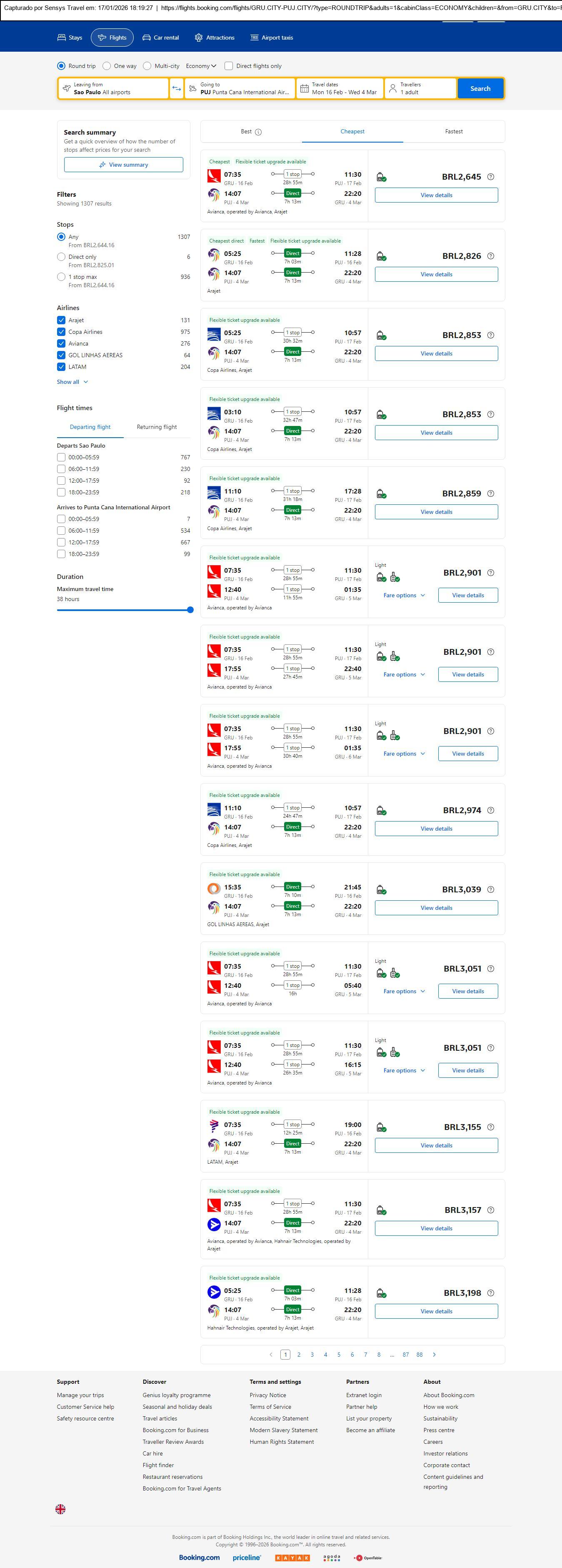Expand Fare options for the BRL2,901 Avianca flight
The image size is (562, 1568).
point(404,595)
